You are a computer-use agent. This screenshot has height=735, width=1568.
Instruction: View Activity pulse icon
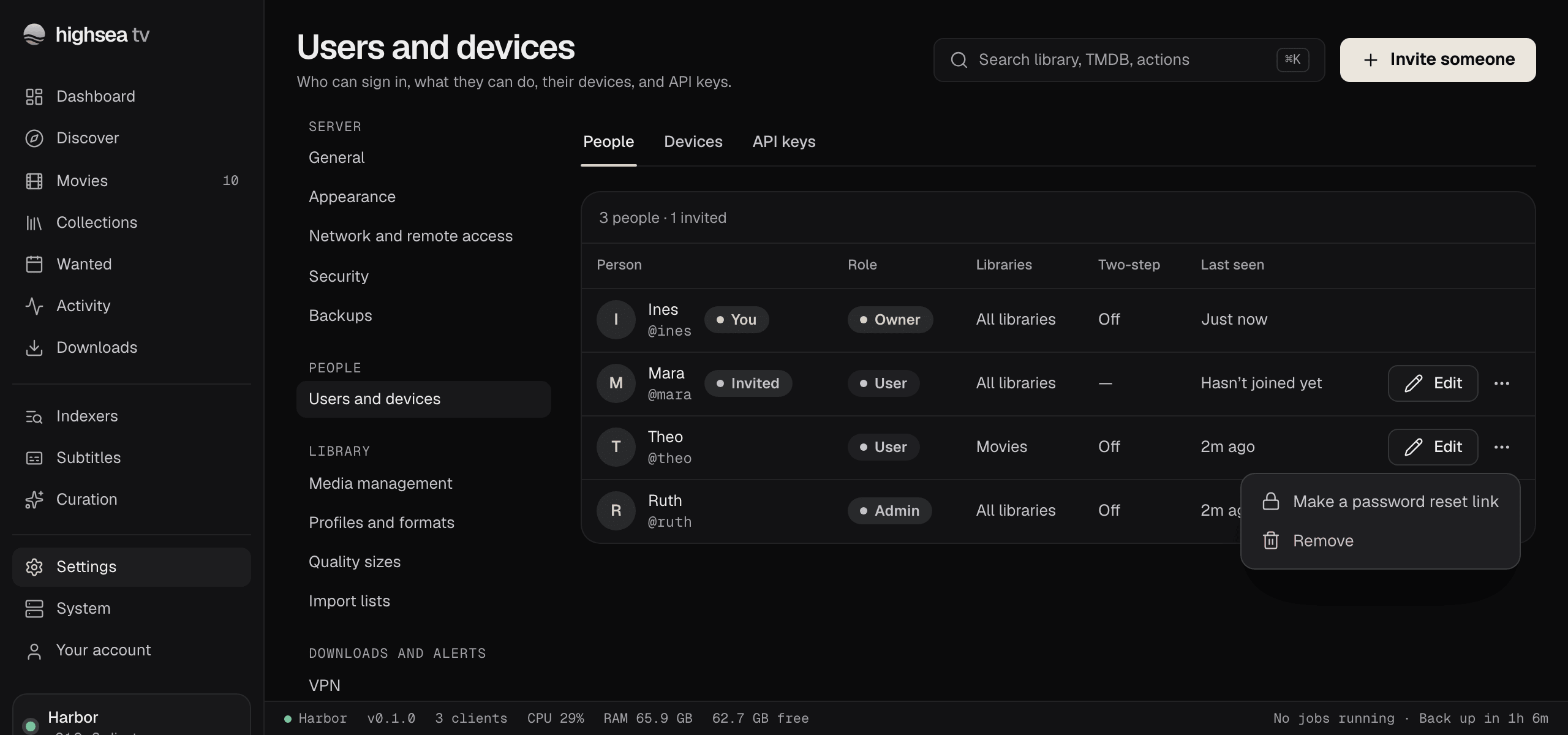click(x=34, y=306)
